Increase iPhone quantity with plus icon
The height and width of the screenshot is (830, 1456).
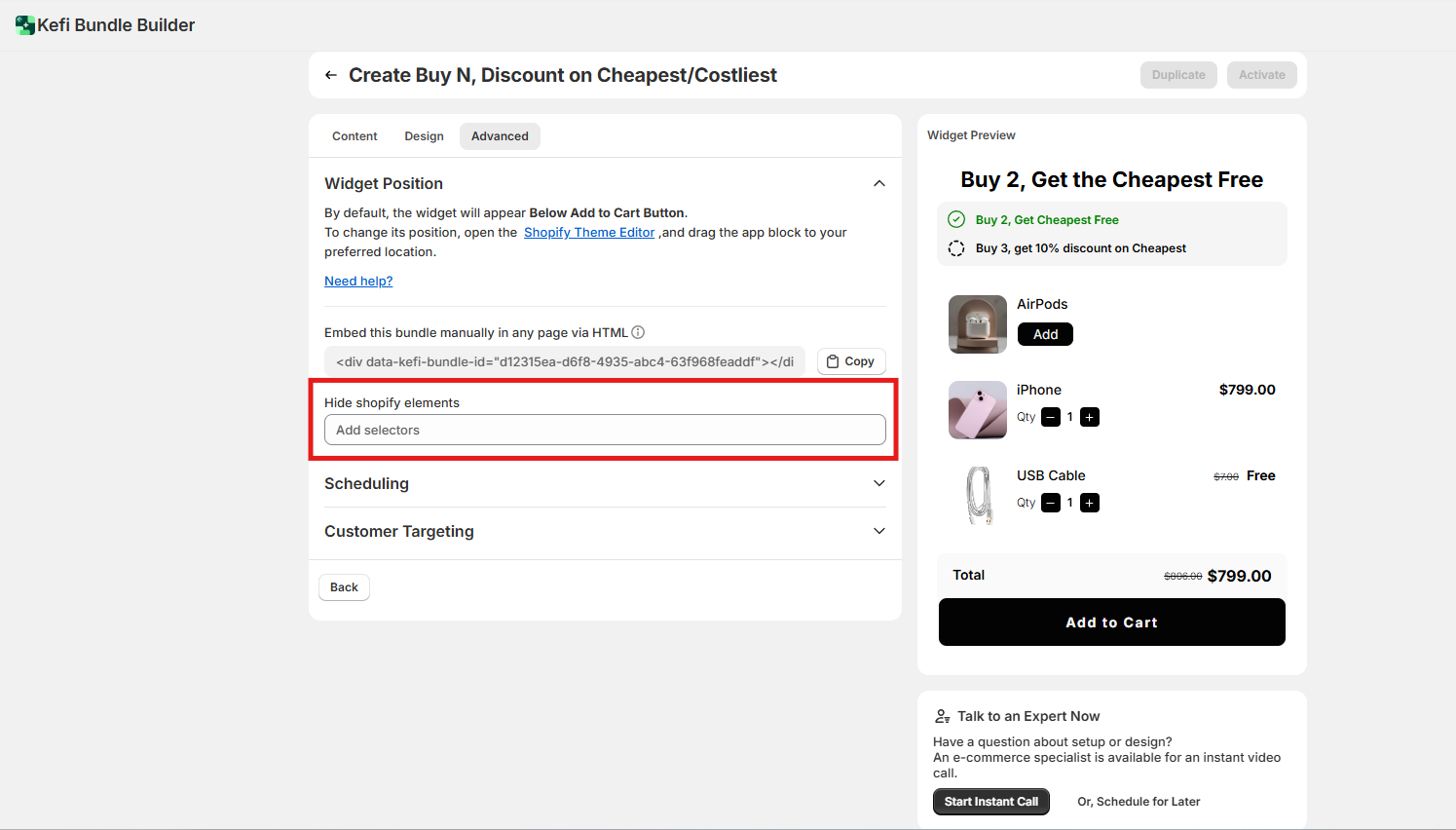(x=1090, y=417)
